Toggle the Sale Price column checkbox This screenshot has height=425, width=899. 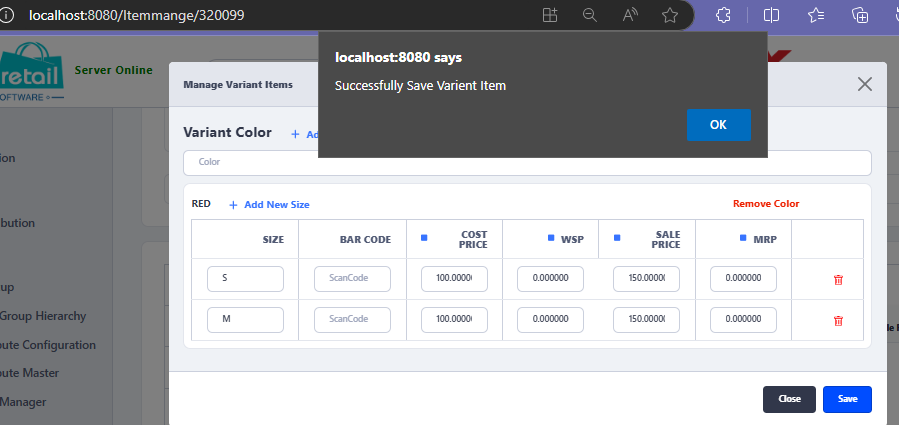(617, 238)
